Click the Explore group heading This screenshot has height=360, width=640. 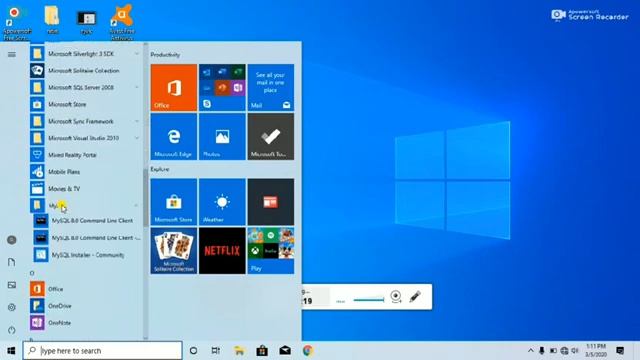160,169
